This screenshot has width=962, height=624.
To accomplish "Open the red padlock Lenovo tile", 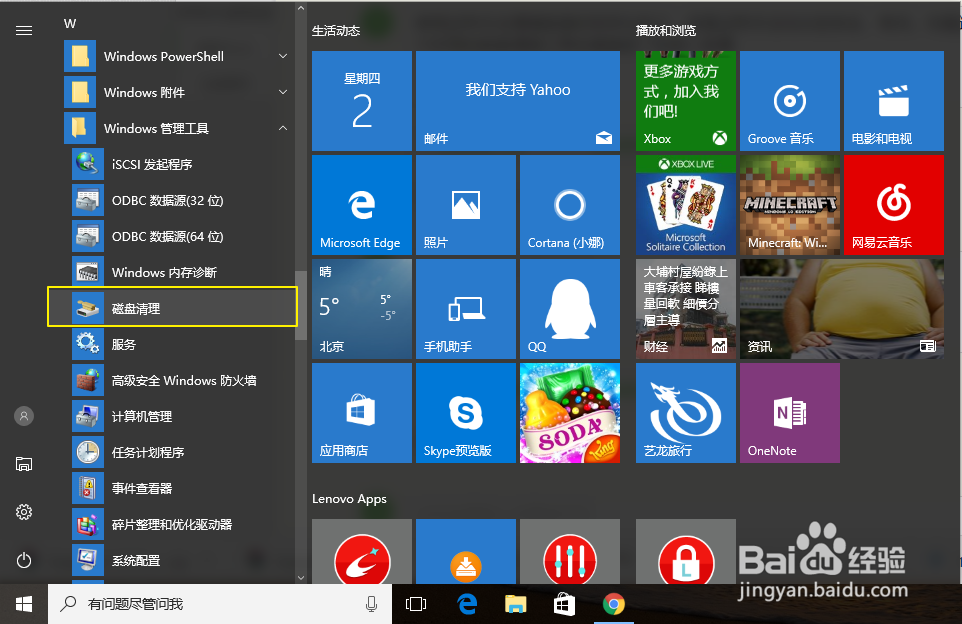I will click(x=686, y=552).
